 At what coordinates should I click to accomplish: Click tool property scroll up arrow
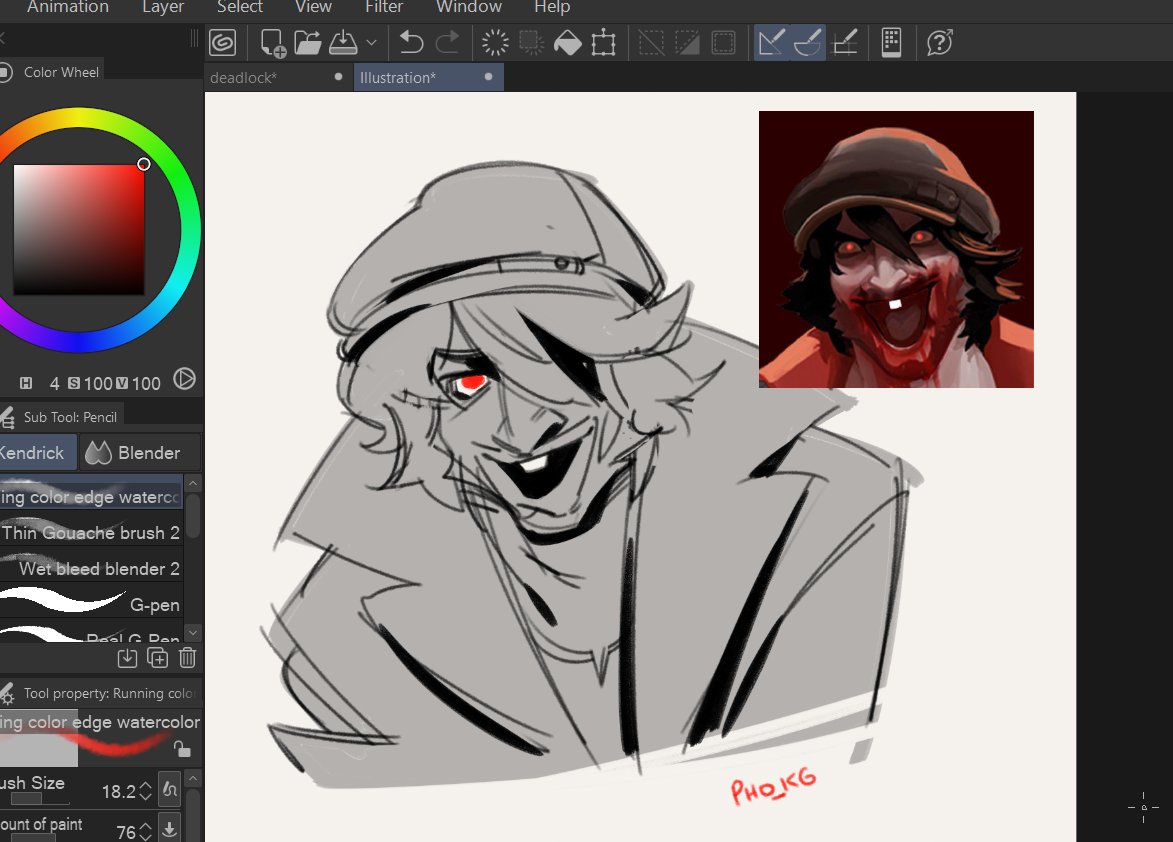pos(193,778)
